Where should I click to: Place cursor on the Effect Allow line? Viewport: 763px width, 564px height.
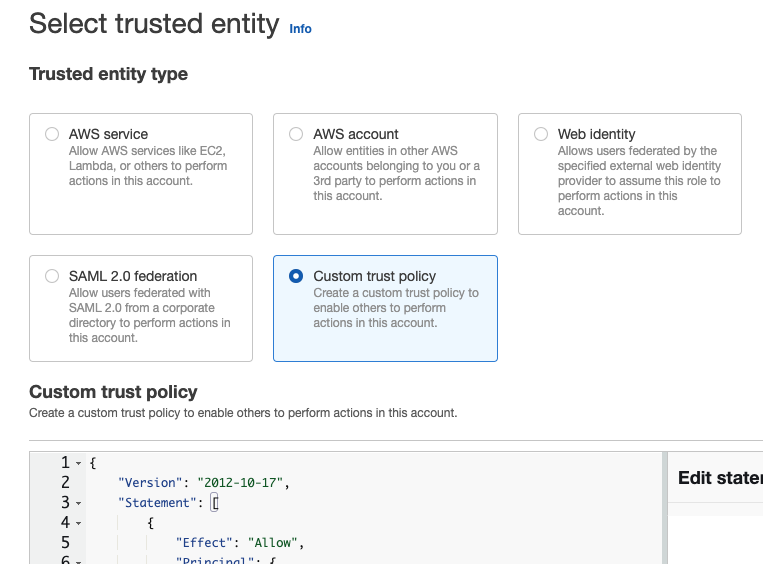click(239, 543)
